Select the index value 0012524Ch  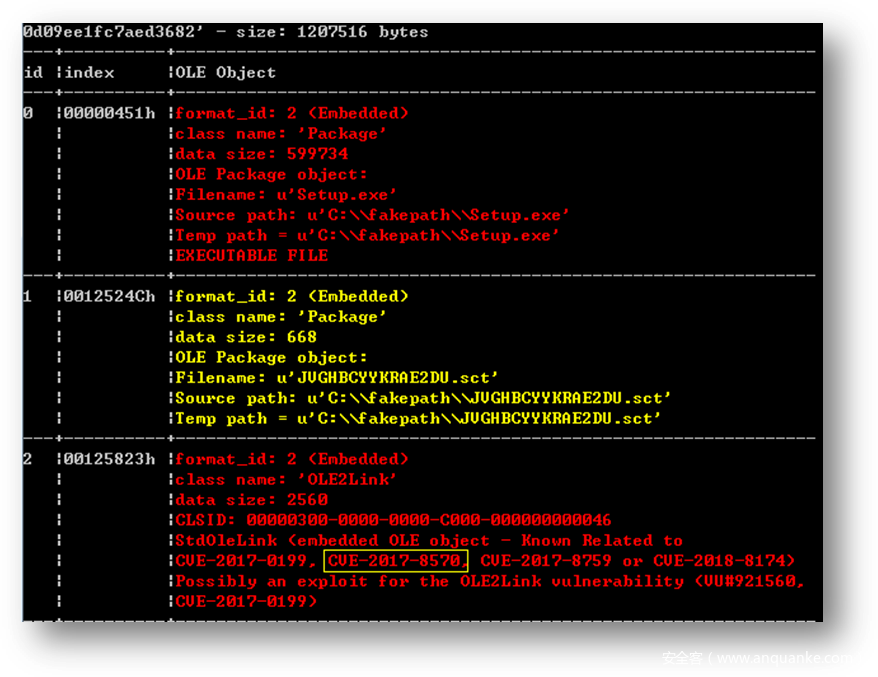point(110,296)
